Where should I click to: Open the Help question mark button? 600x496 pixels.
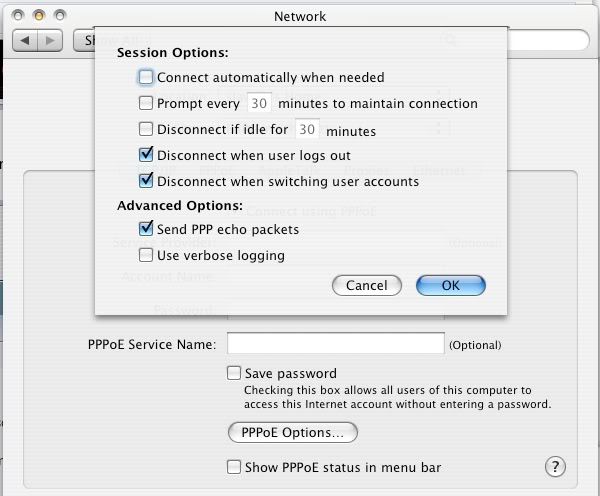(x=555, y=467)
